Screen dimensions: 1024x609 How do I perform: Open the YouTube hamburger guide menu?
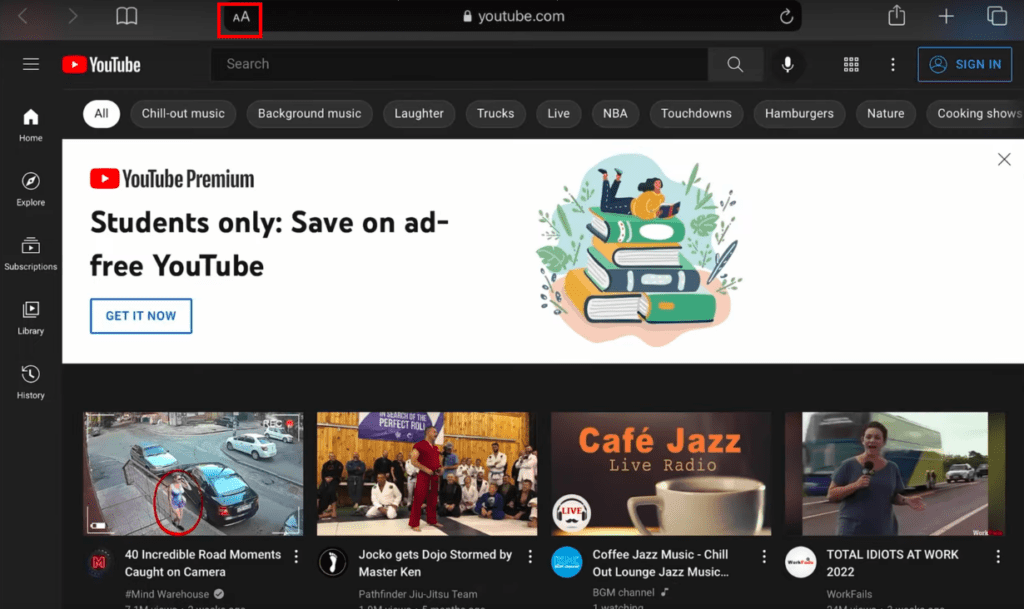tap(31, 64)
